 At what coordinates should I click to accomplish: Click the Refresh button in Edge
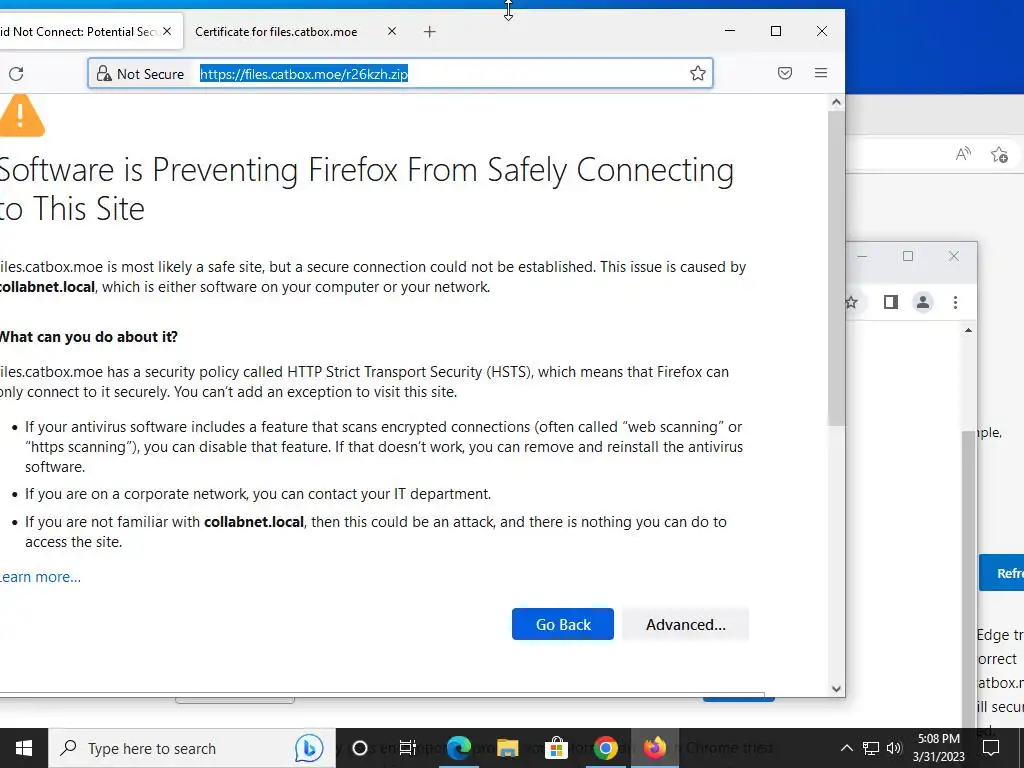click(x=1002, y=573)
